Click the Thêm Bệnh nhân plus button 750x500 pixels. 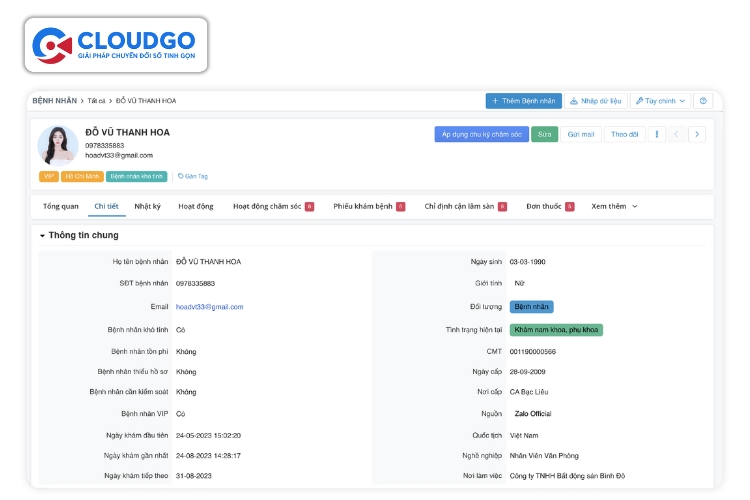[522, 101]
